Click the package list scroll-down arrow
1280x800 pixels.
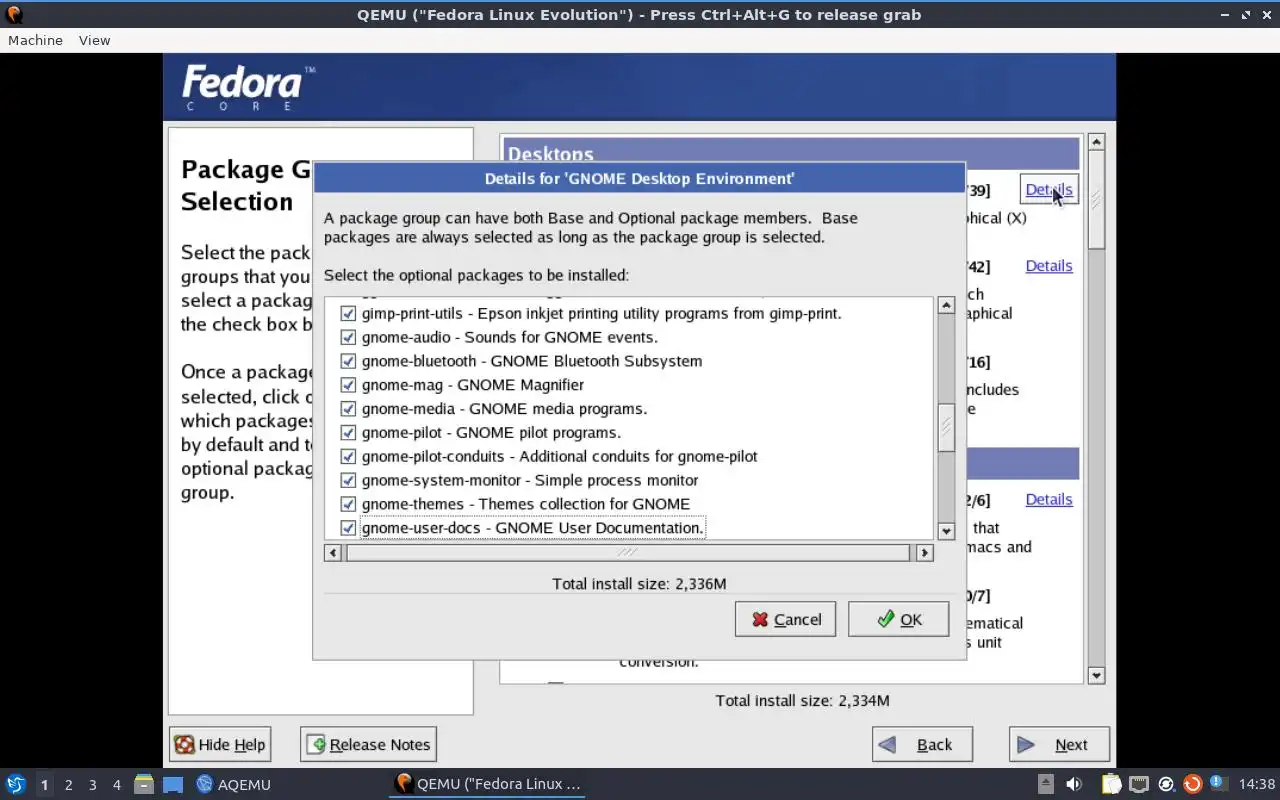946,531
